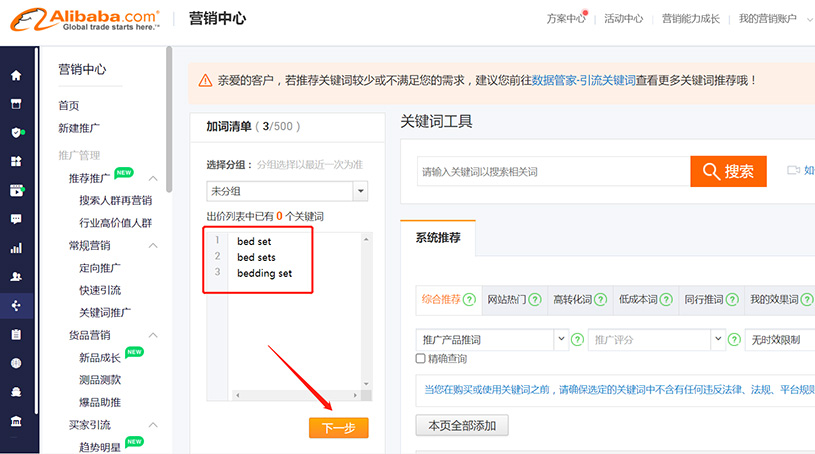Open the store icon in dark sidebar
The height and width of the screenshot is (454, 815).
[16, 104]
